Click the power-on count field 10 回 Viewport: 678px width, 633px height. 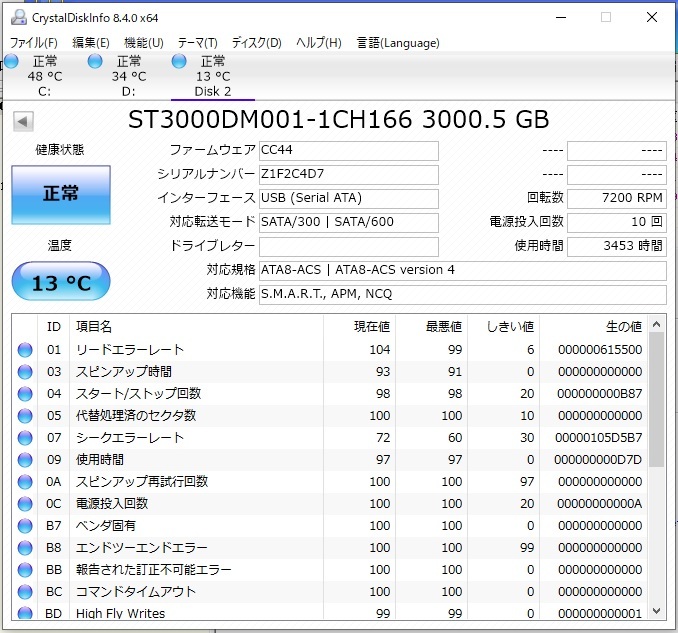[617, 223]
